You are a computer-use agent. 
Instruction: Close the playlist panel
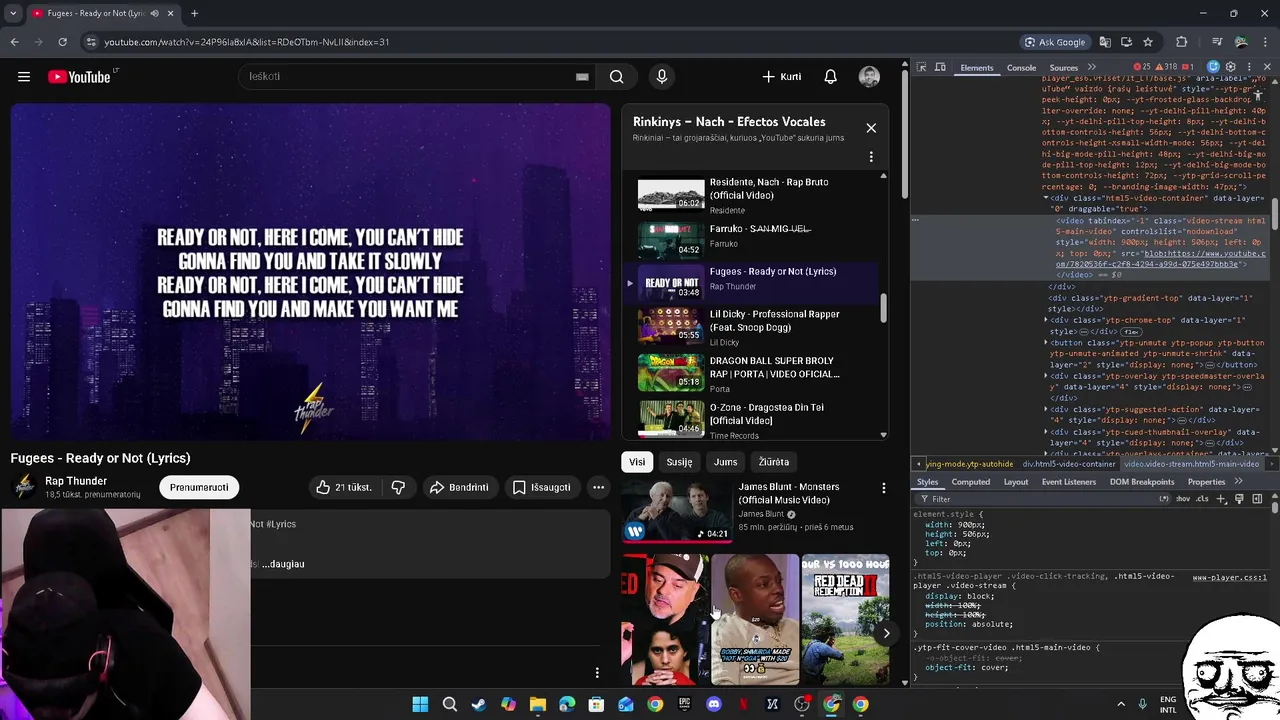pyautogui.click(x=871, y=128)
